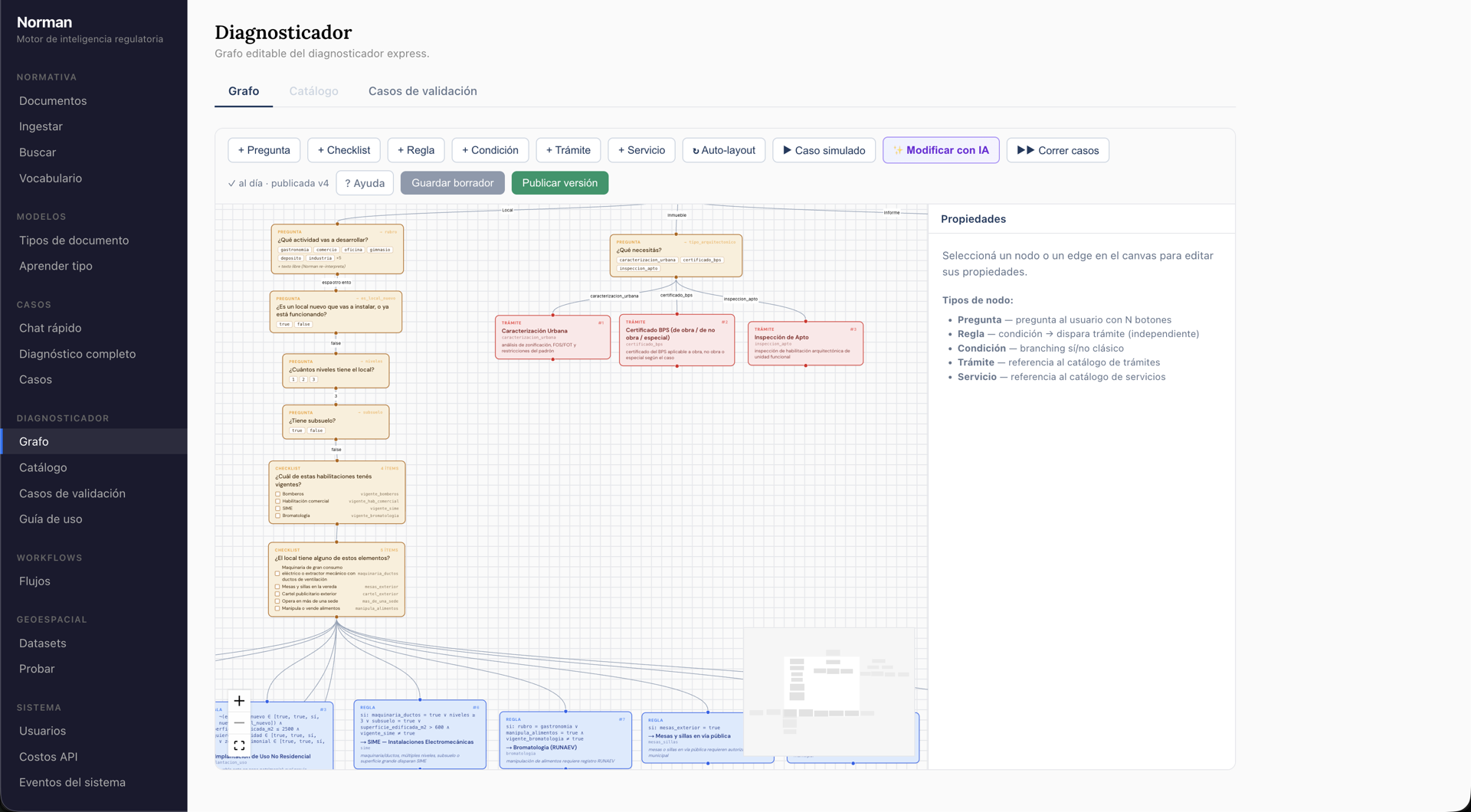The height and width of the screenshot is (812, 1471).
Task: Select the Bromatología (RUNAEV) rule node
Action: (565, 740)
